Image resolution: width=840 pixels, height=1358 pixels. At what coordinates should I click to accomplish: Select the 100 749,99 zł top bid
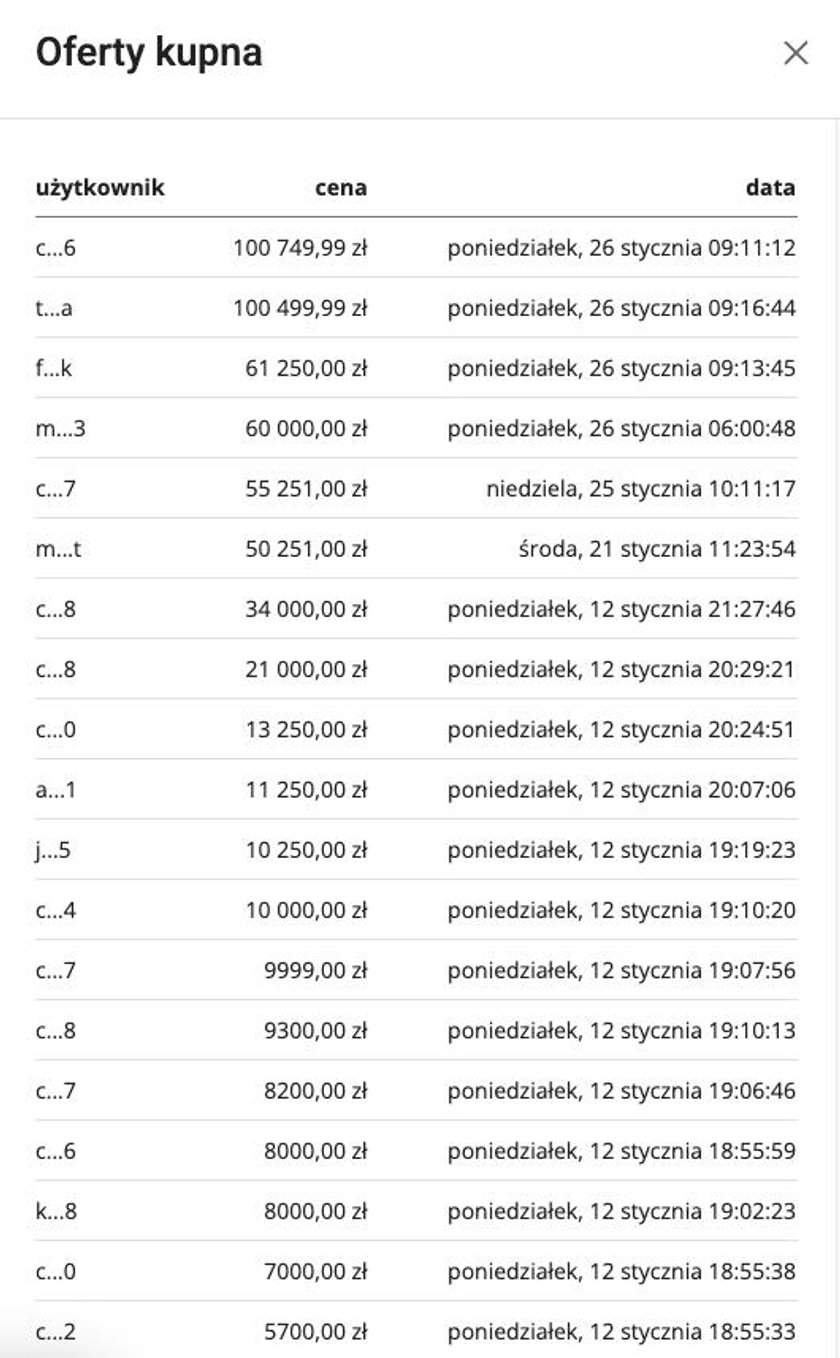300,248
